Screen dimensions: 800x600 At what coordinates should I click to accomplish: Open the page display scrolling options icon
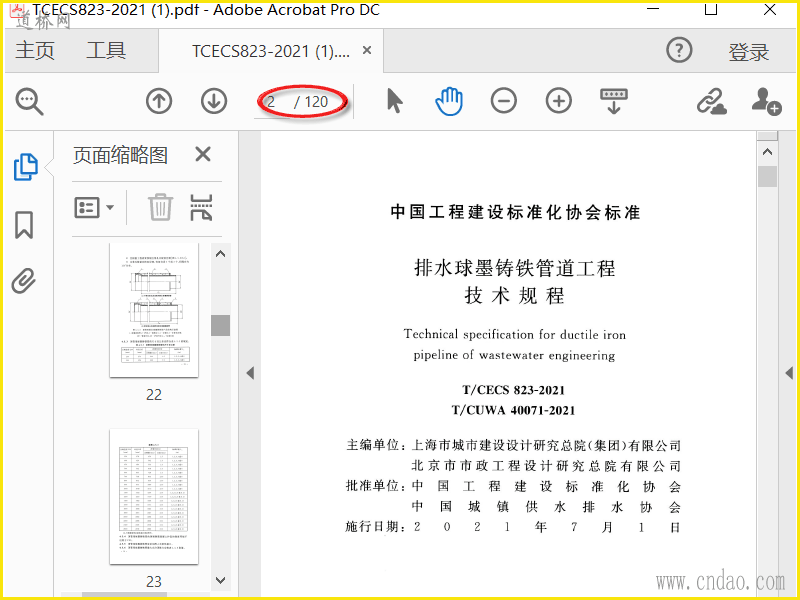click(x=614, y=101)
